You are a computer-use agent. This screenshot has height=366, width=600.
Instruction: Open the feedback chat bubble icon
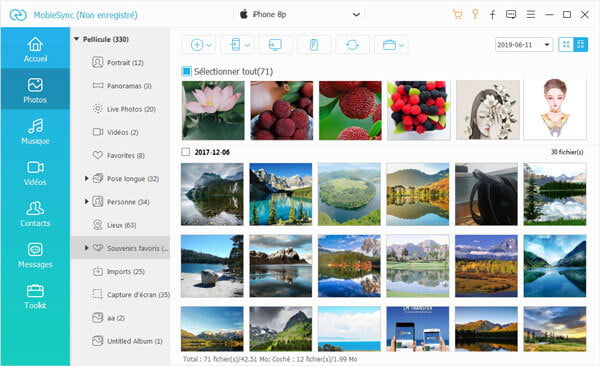pos(511,15)
